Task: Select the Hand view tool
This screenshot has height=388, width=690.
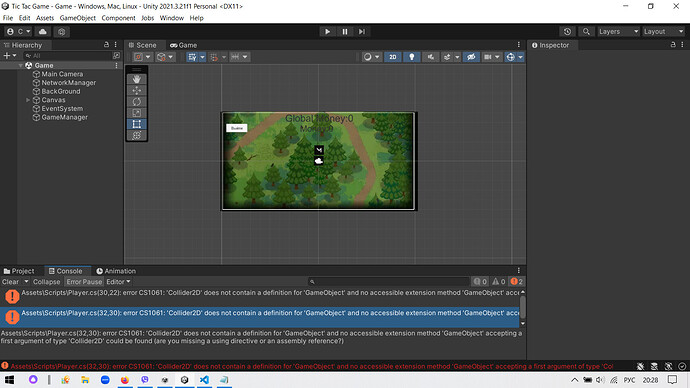Action: (136, 79)
